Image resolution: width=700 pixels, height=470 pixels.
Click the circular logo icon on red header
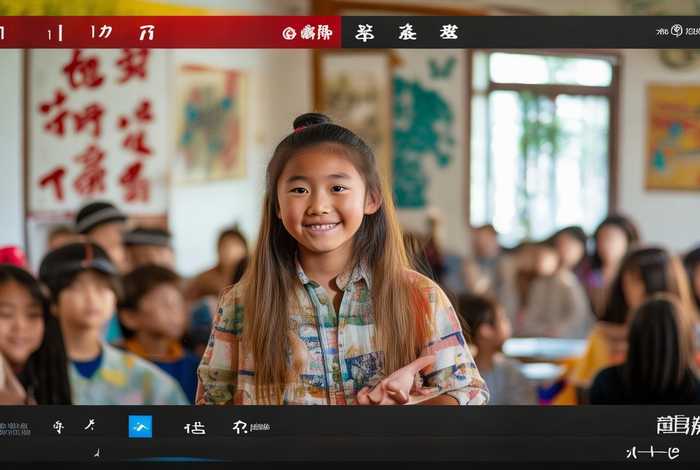tap(289, 33)
